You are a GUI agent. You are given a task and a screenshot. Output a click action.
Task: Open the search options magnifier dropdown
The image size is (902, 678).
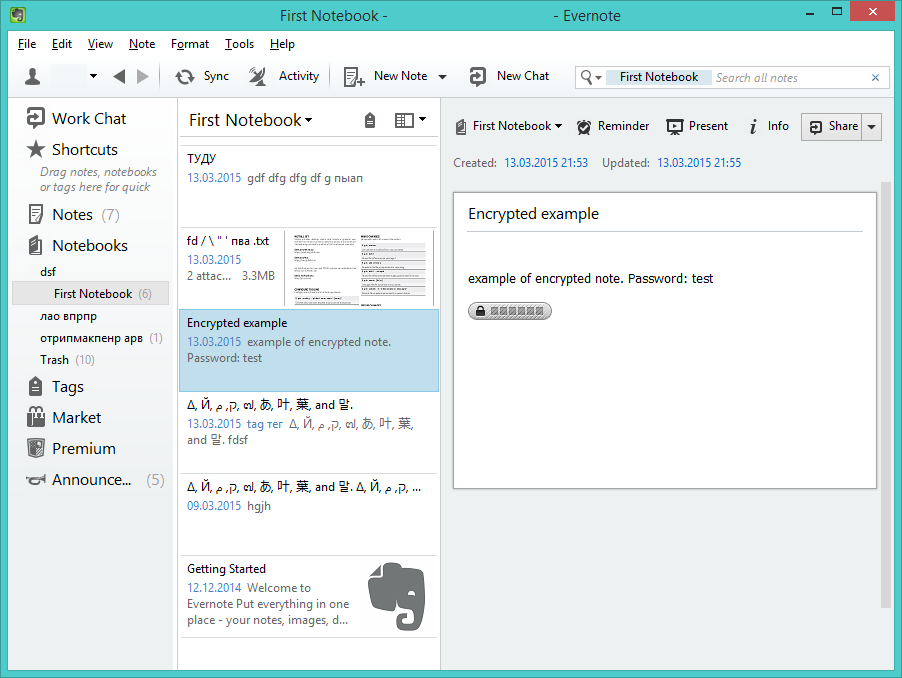click(x=591, y=77)
